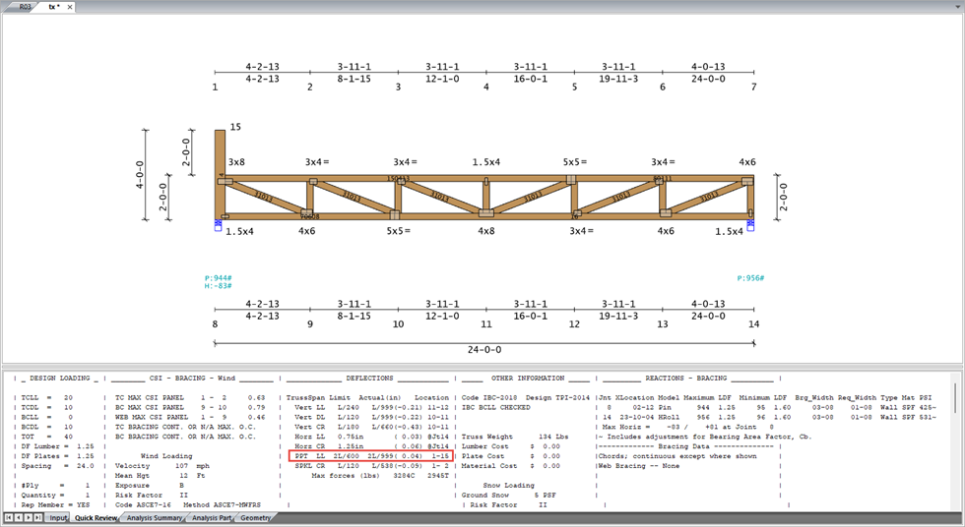Switch to the Analysis Summary tab
This screenshot has height=527, width=965.
coord(153,518)
